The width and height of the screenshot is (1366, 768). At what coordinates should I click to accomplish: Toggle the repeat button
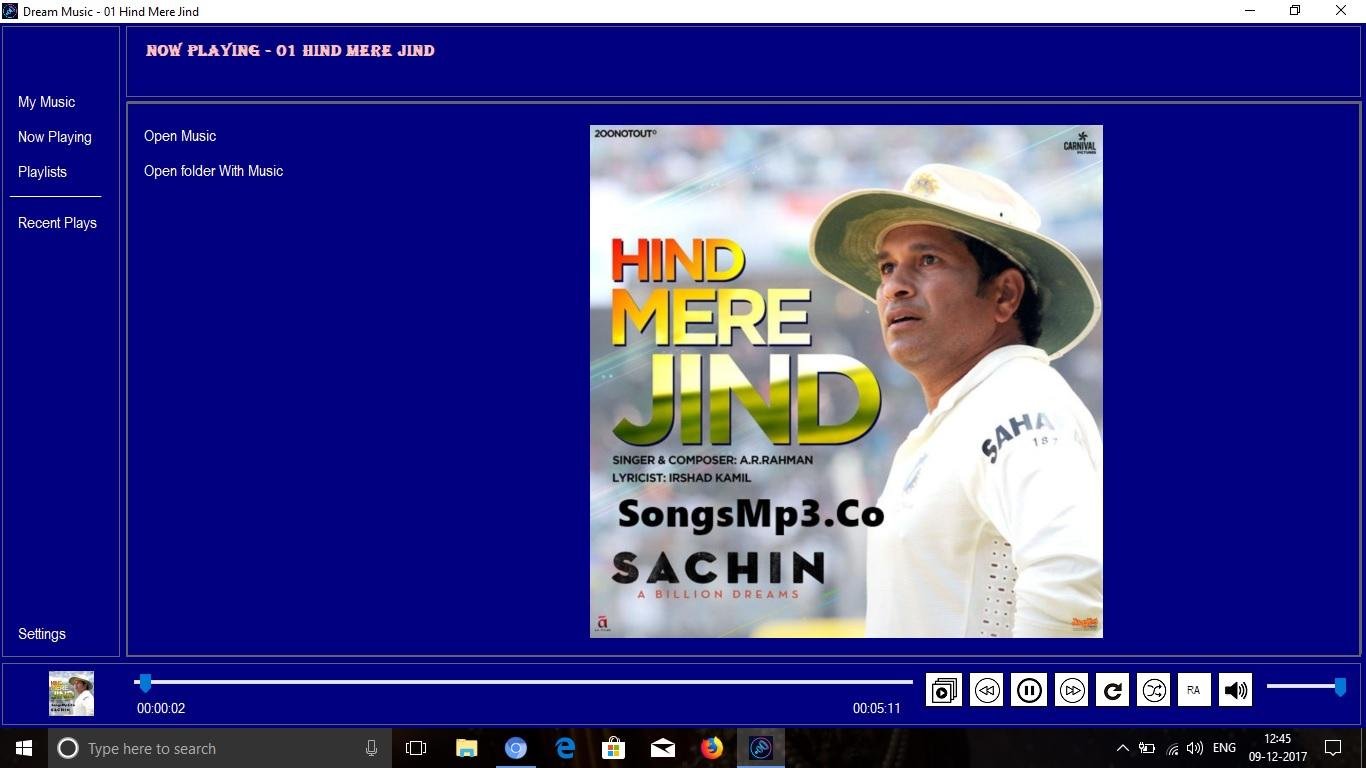(1113, 690)
